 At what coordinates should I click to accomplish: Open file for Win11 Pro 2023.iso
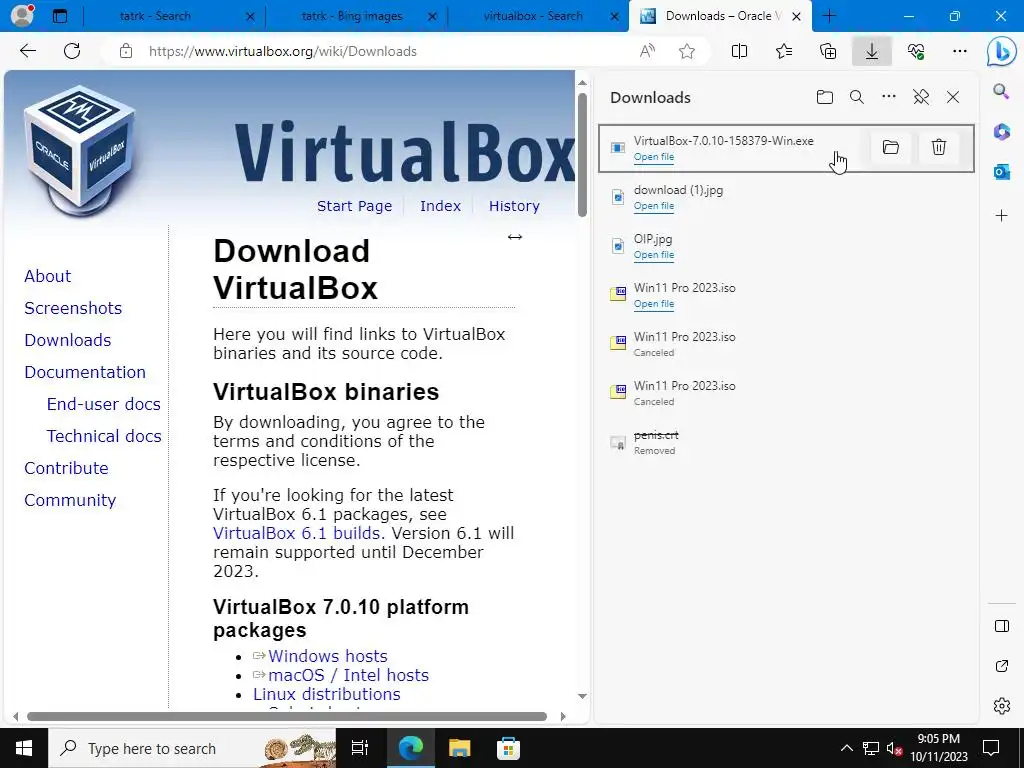[654, 304]
